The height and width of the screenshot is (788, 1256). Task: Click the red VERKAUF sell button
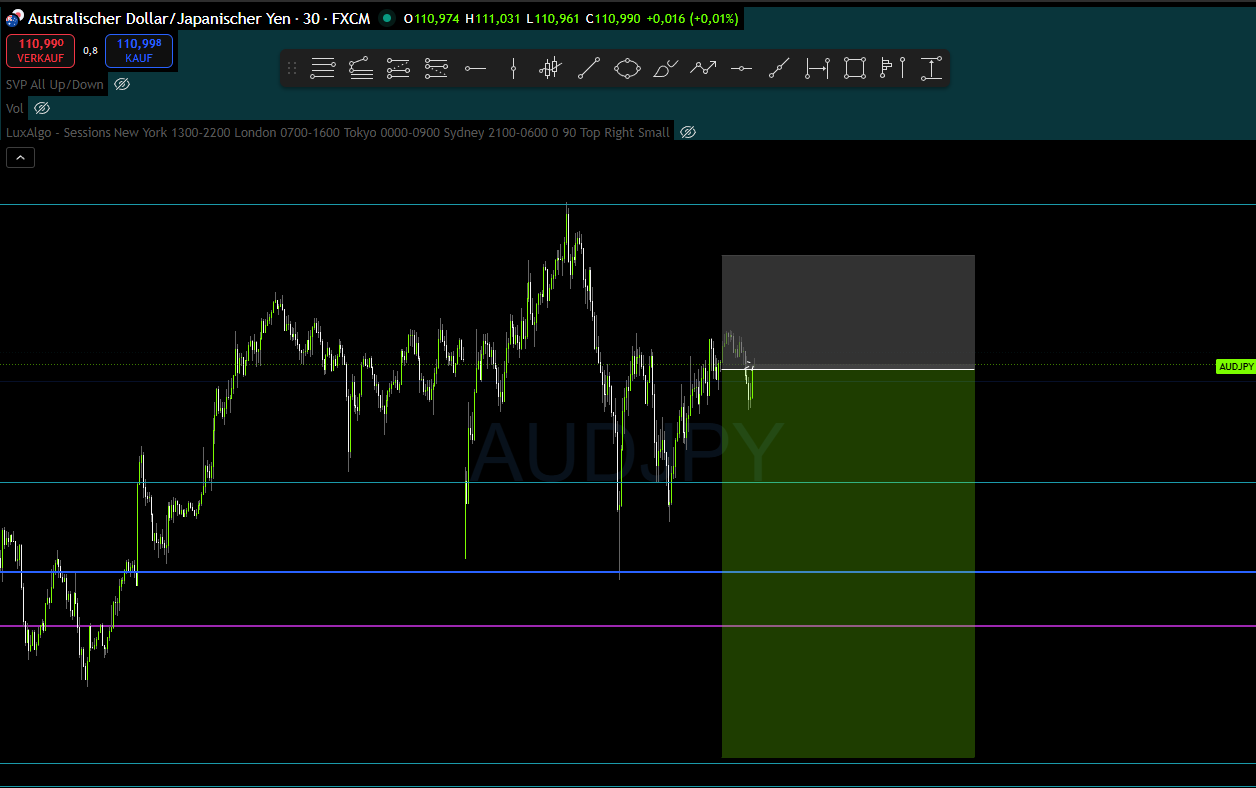tap(40, 51)
